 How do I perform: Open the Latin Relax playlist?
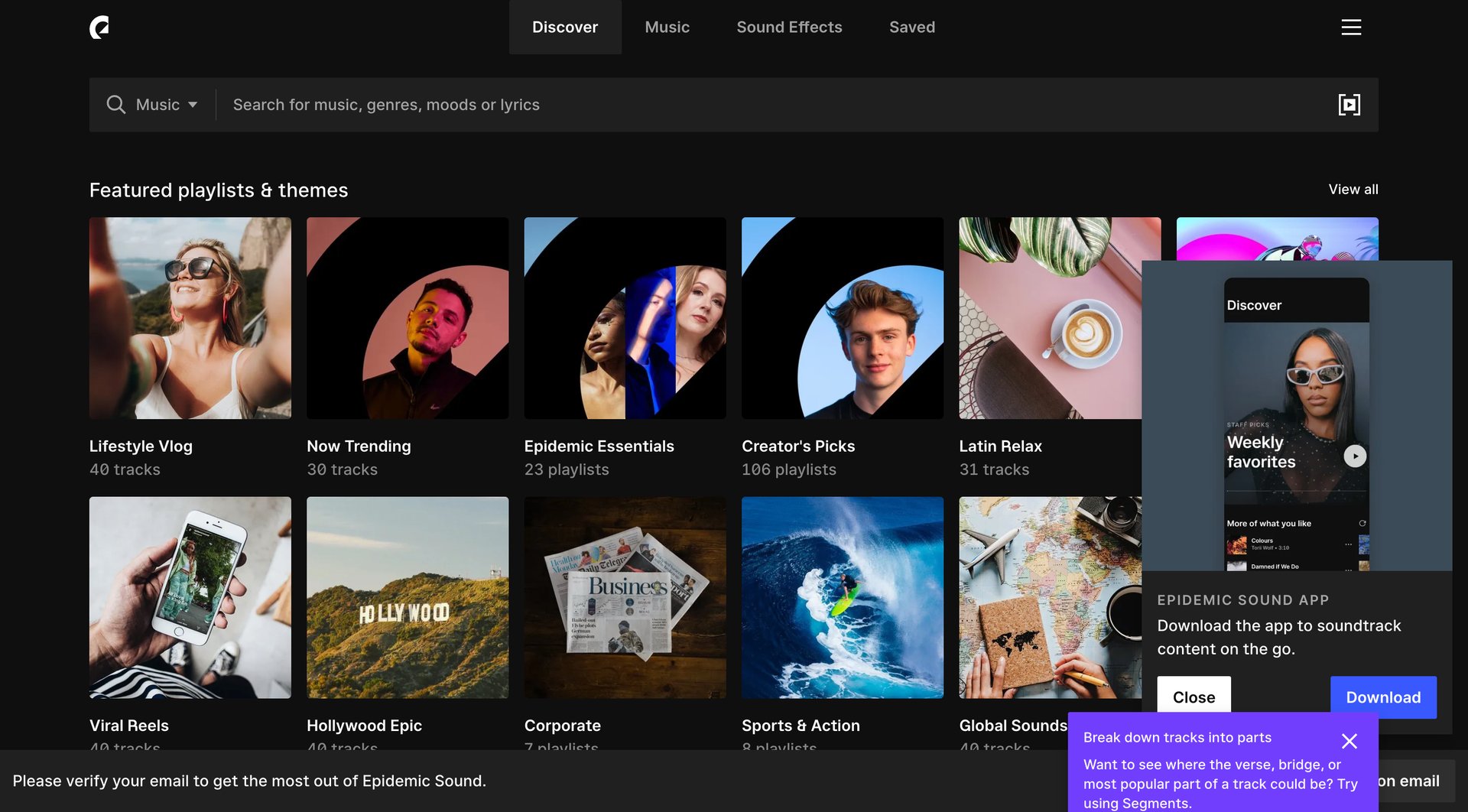(1060, 318)
